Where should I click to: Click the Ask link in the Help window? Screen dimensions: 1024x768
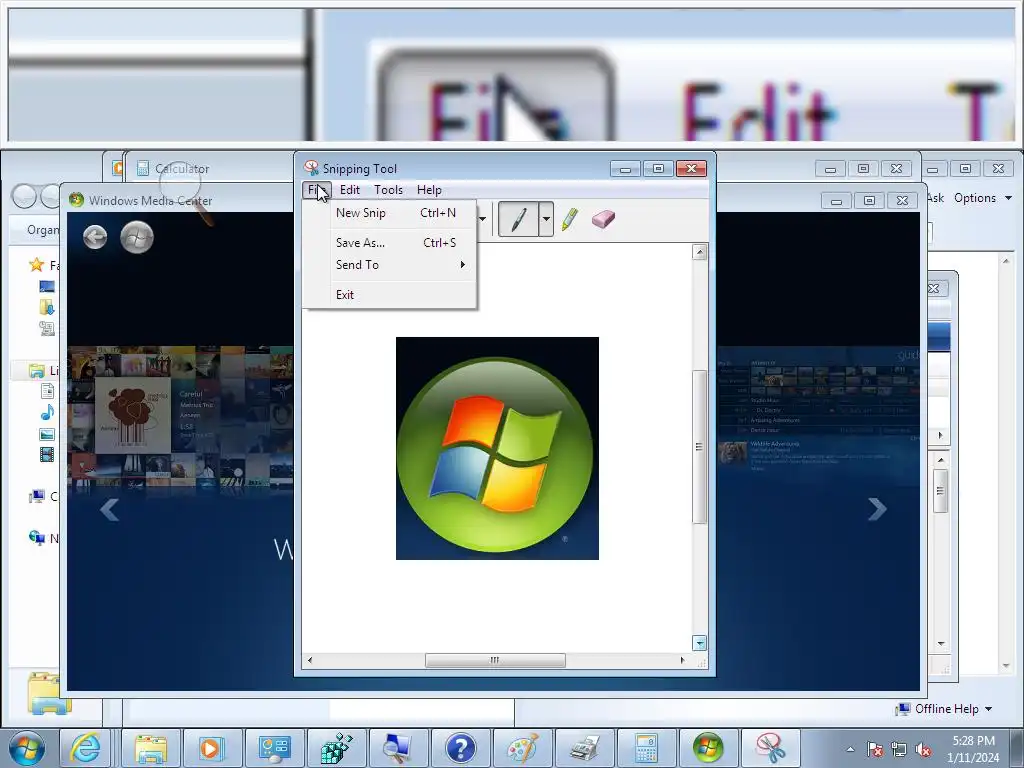935,198
